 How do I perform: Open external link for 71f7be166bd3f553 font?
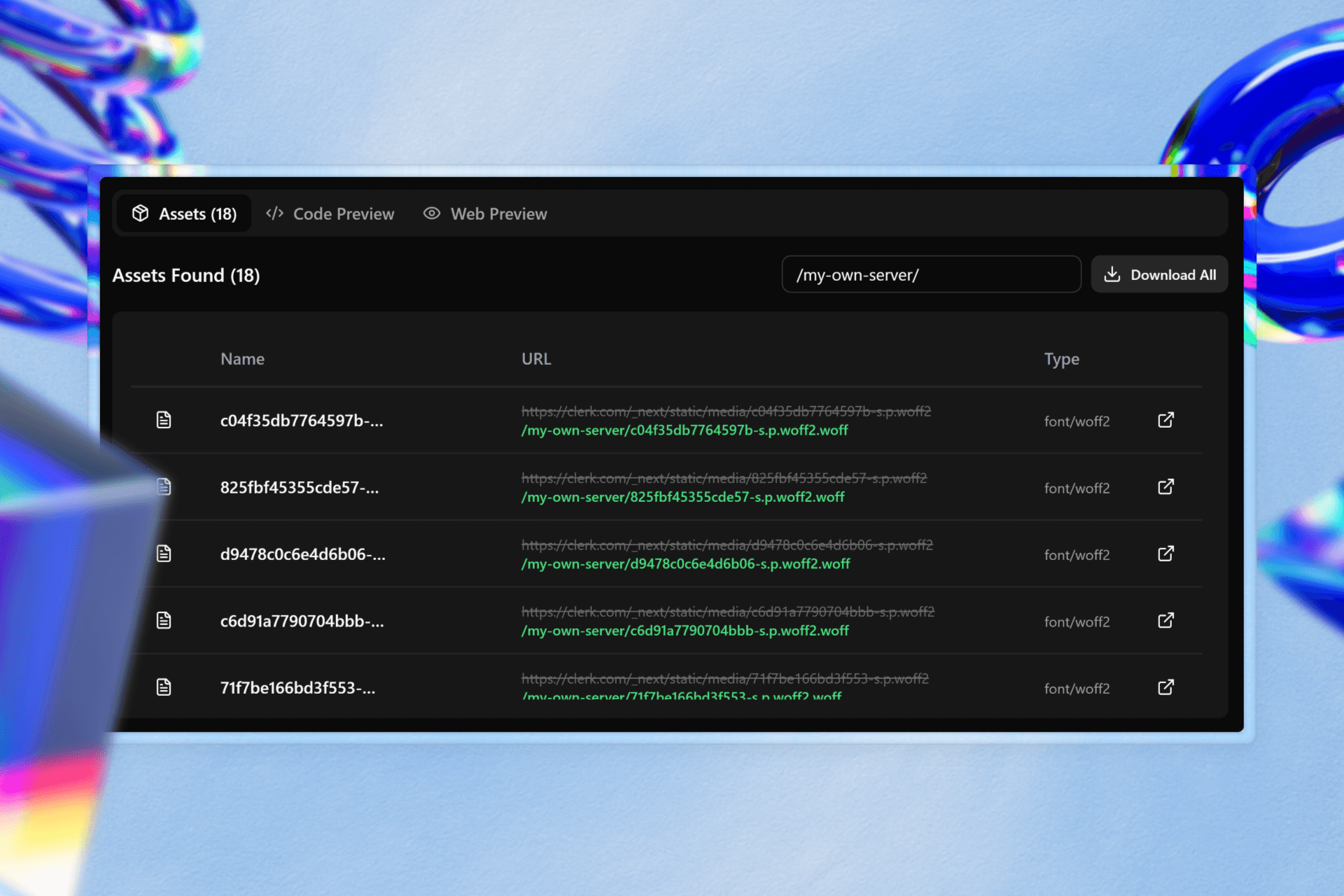tap(1165, 687)
